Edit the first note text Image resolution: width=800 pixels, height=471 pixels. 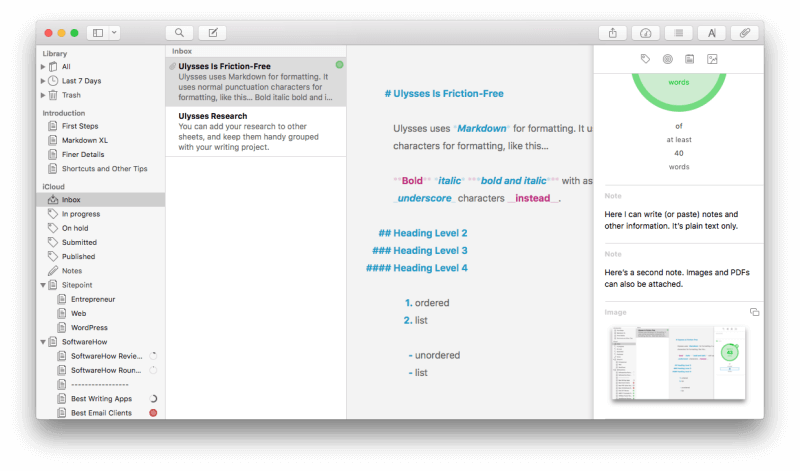(671, 220)
